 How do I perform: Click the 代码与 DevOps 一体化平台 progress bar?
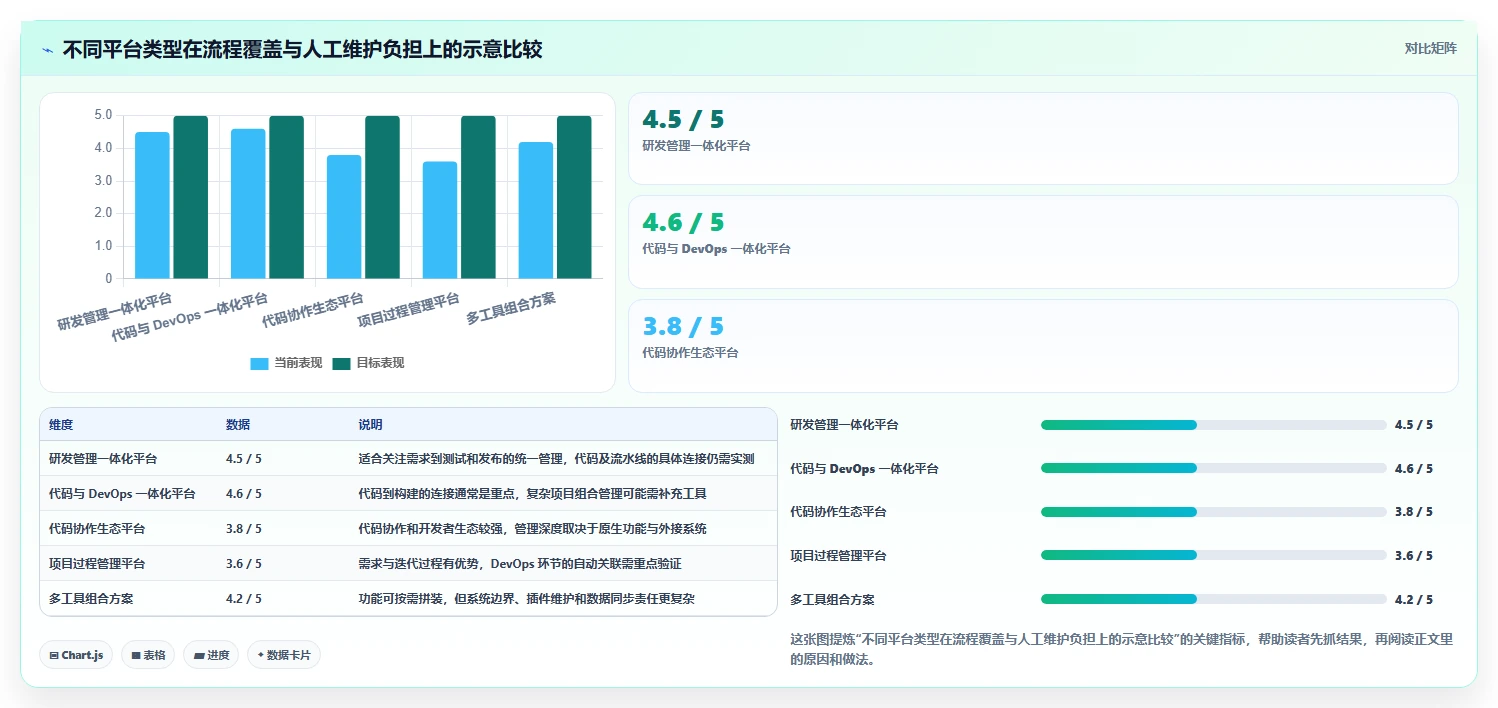tap(1213, 468)
